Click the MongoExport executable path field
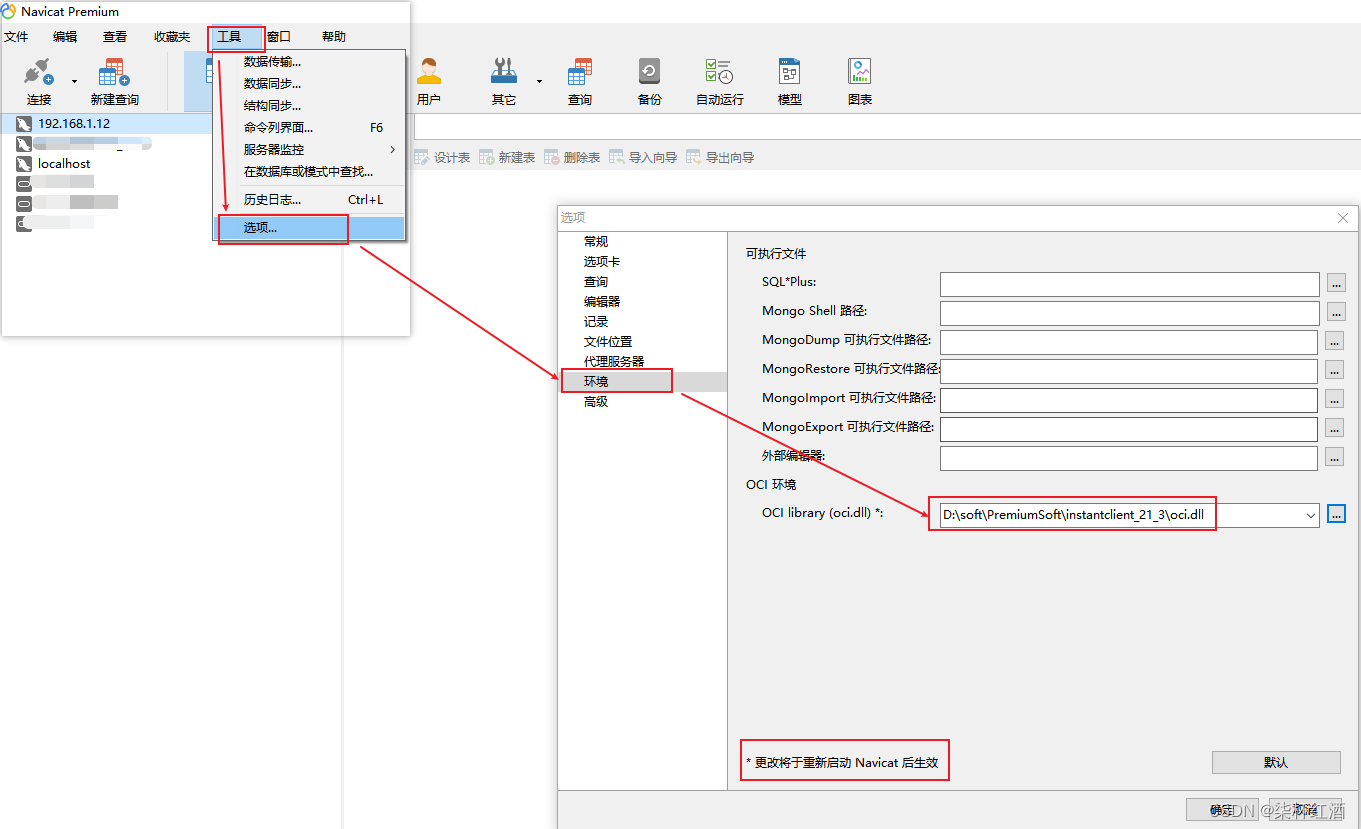The image size is (1361, 829). point(1129,429)
